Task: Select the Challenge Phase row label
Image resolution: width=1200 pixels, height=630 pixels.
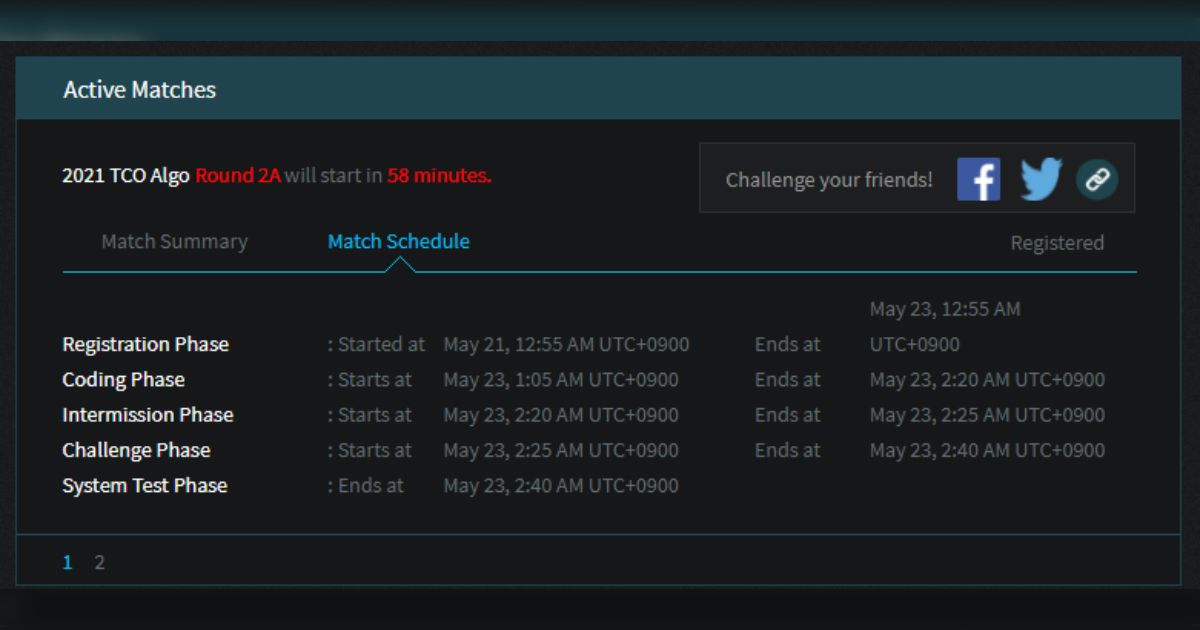Action: coord(136,450)
